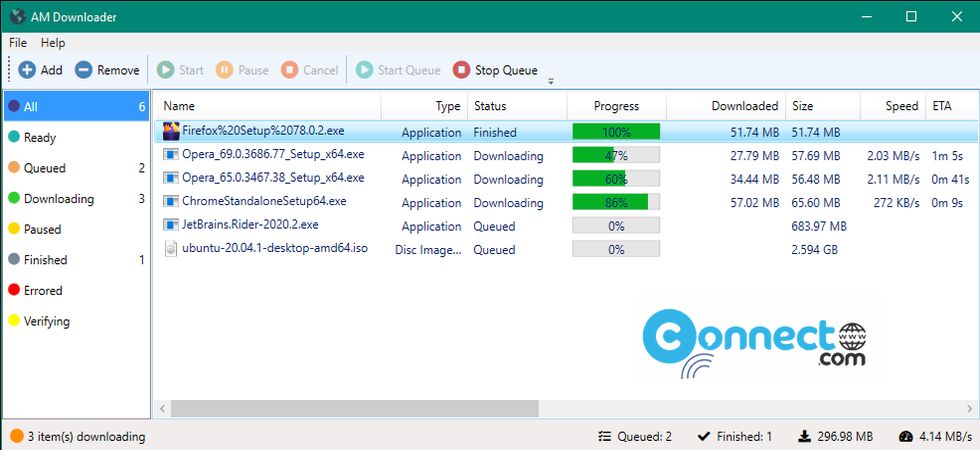Select ChromeStandaloneSetup64.exe file name
This screenshot has height=450, width=980.
[x=264, y=201]
